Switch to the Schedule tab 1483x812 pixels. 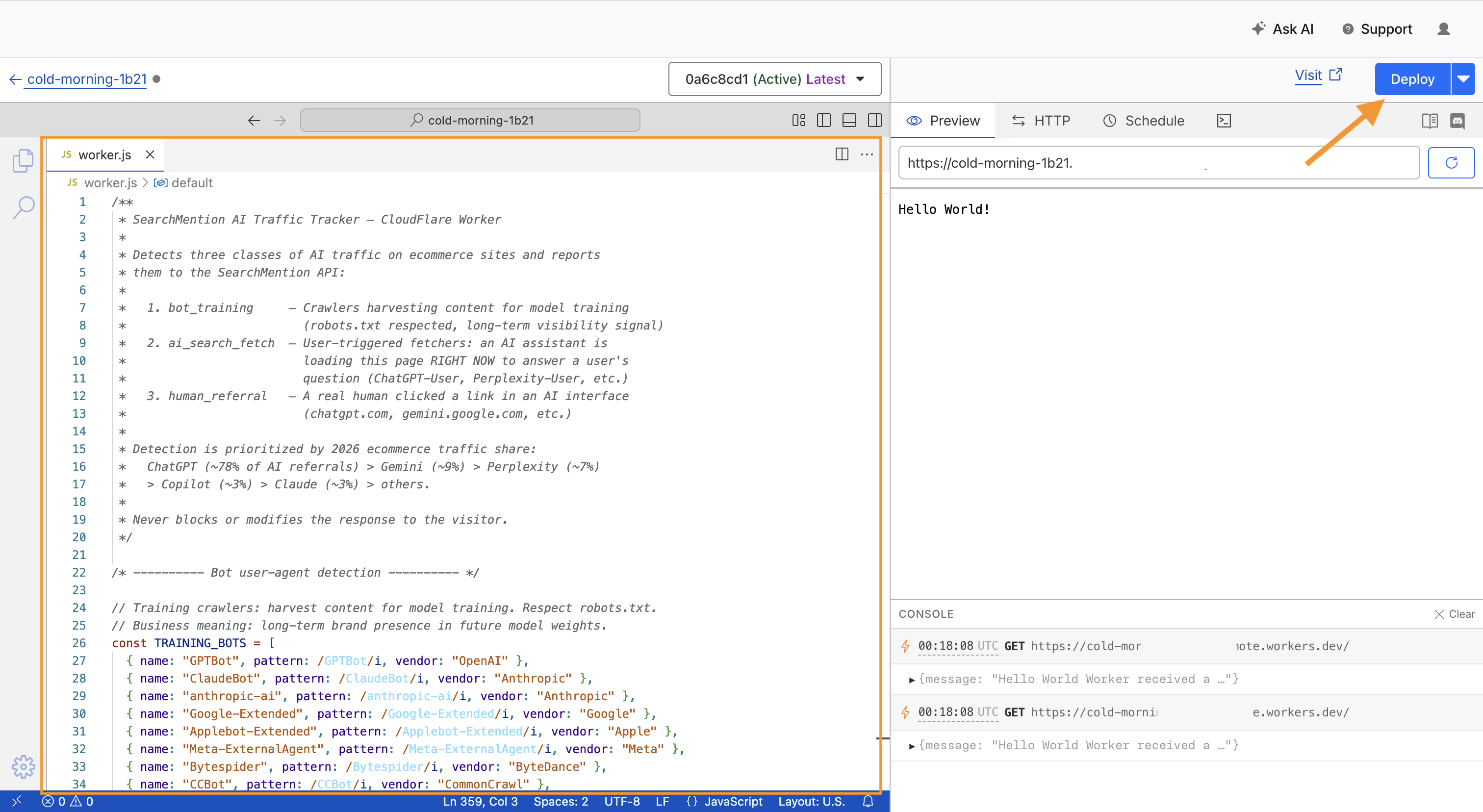click(1143, 120)
